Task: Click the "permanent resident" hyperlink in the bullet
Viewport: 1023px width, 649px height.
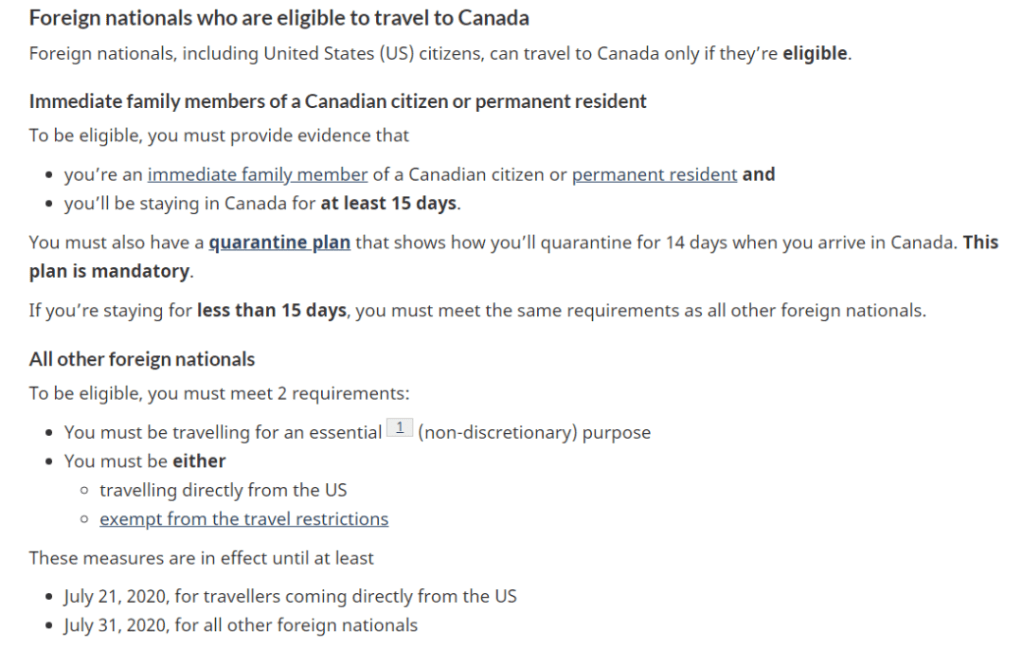Action: pyautogui.click(x=654, y=174)
